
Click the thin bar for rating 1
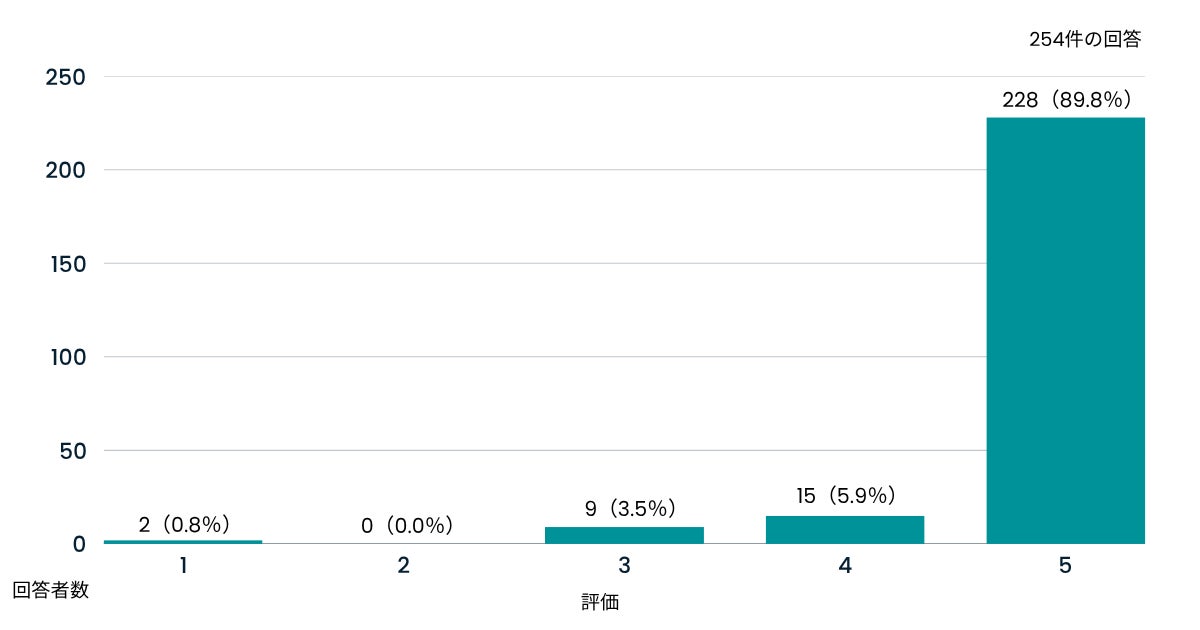click(183, 542)
